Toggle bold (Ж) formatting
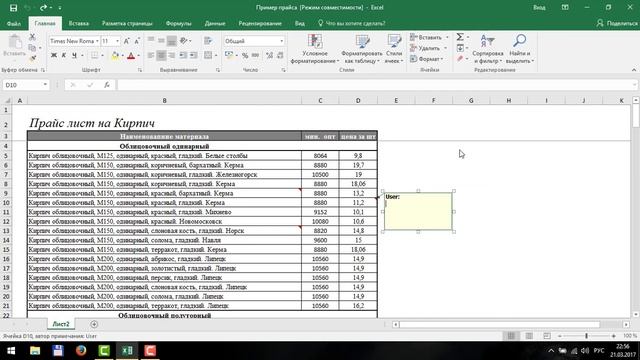The height and width of the screenshot is (360, 640). 54,55
